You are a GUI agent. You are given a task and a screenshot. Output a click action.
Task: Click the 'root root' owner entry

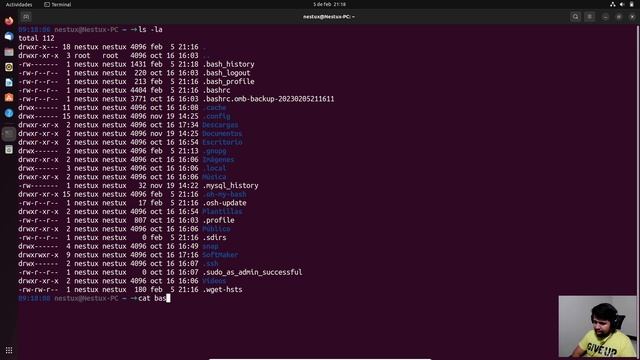96,56
